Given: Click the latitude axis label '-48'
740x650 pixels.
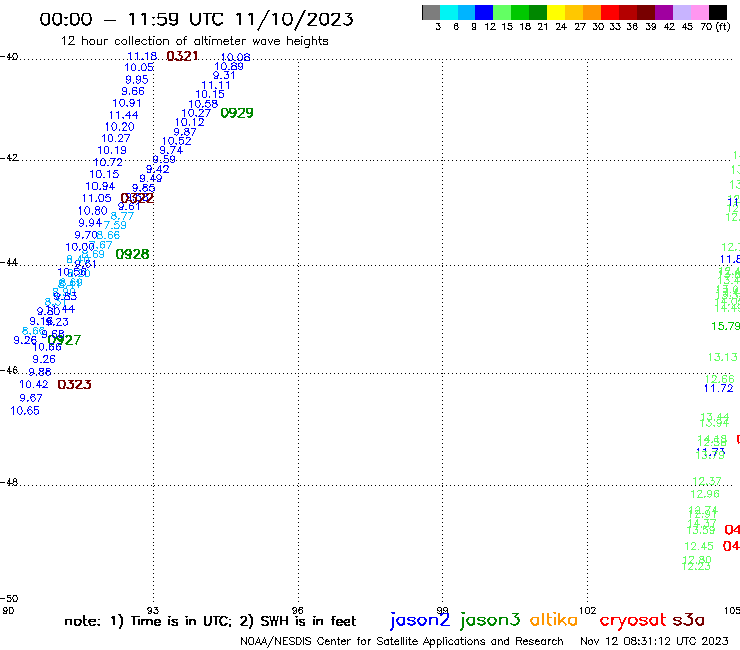Looking at the screenshot, I should [x=9, y=482].
